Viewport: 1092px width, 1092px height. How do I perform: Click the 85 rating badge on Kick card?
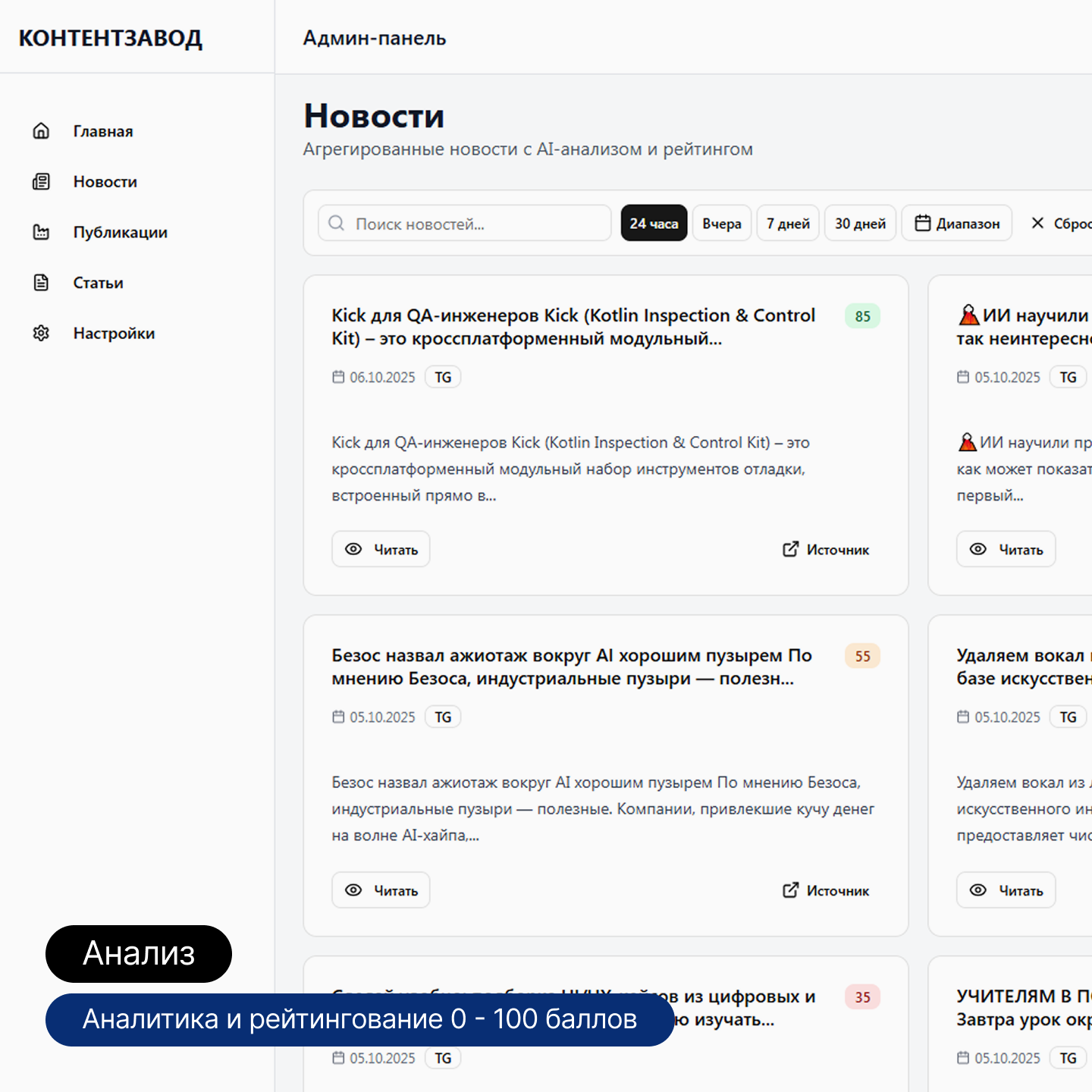pos(862,316)
